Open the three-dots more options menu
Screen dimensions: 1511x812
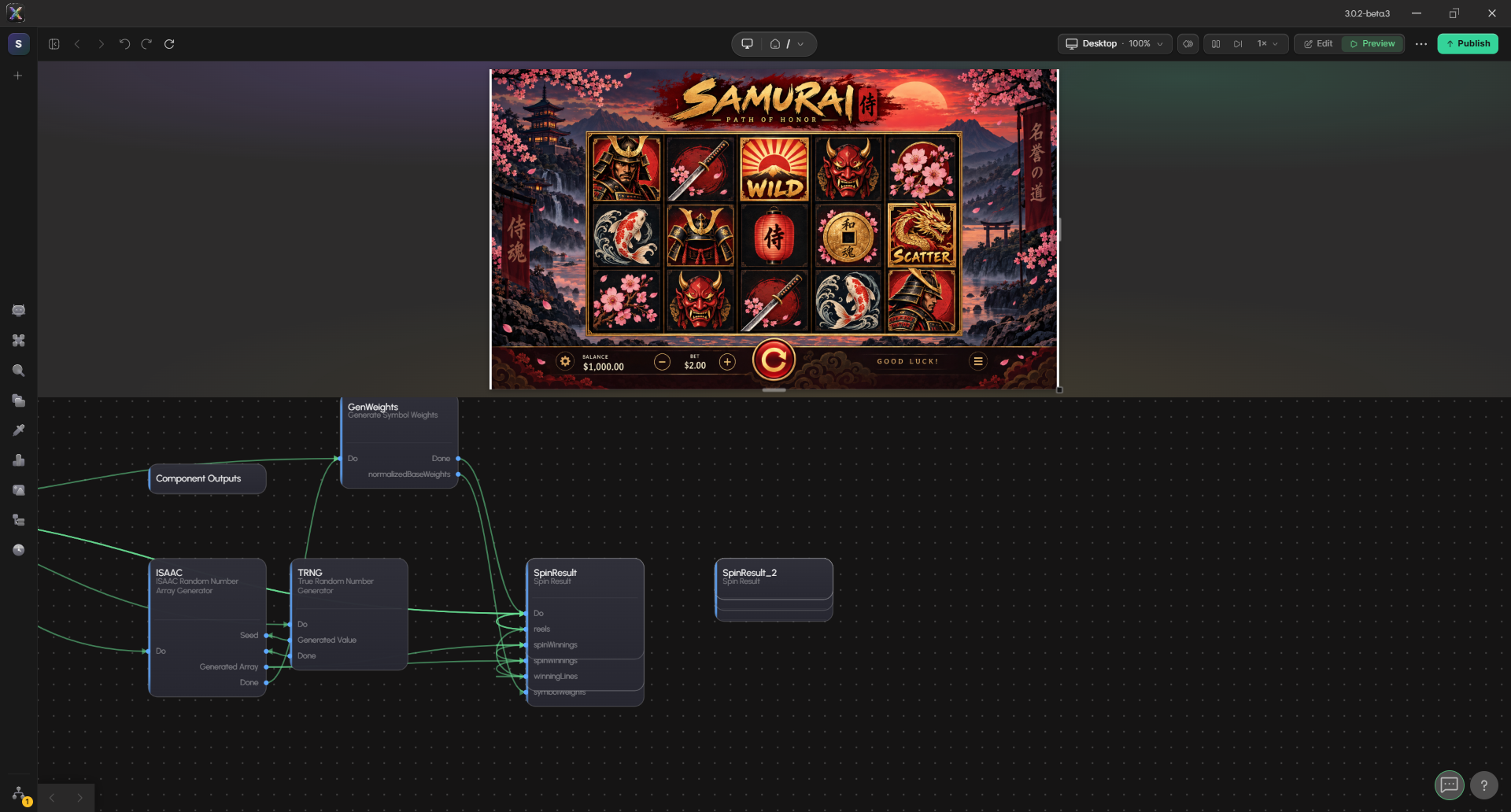tap(1420, 44)
